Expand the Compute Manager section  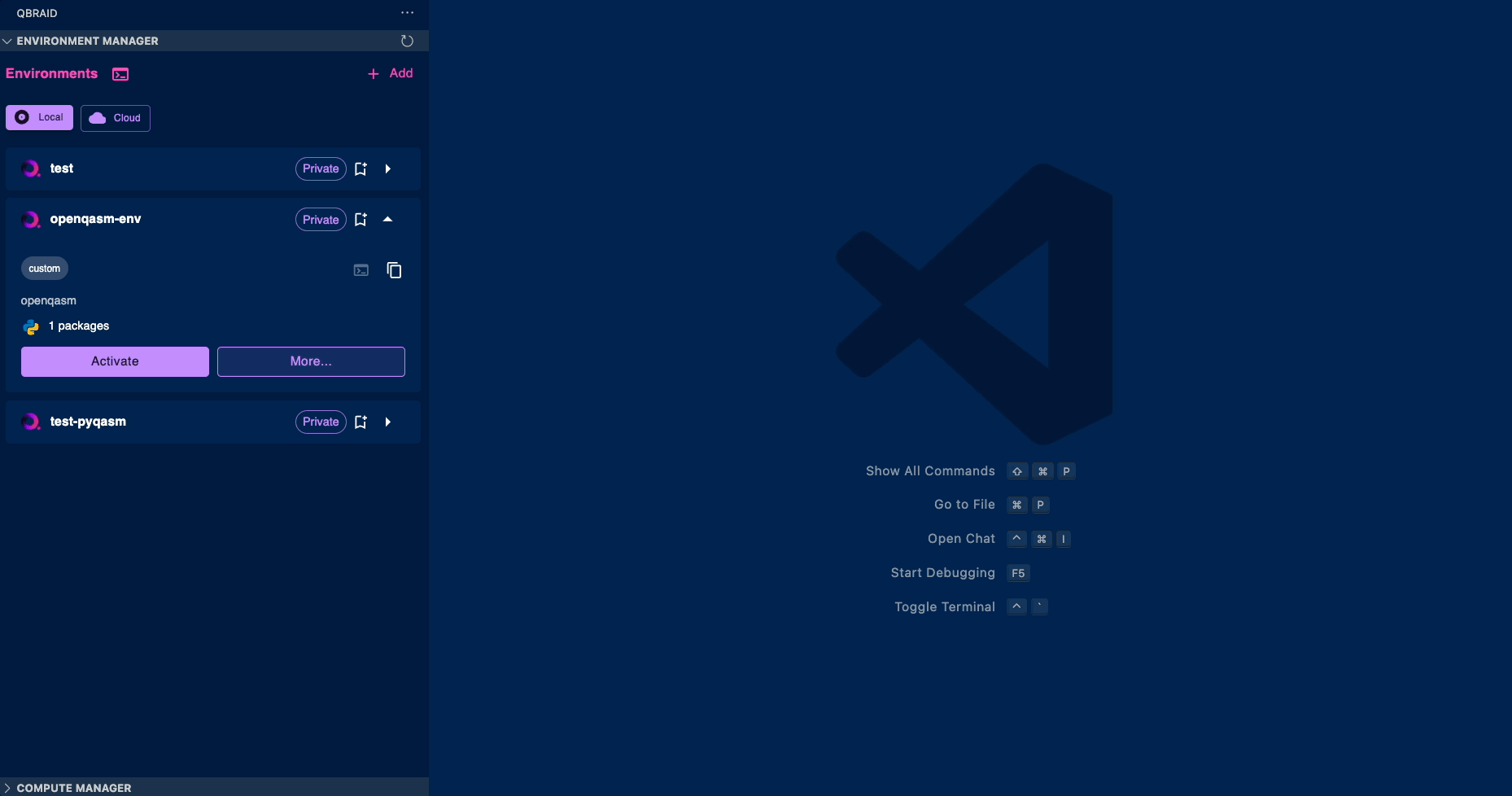click(x=214, y=788)
